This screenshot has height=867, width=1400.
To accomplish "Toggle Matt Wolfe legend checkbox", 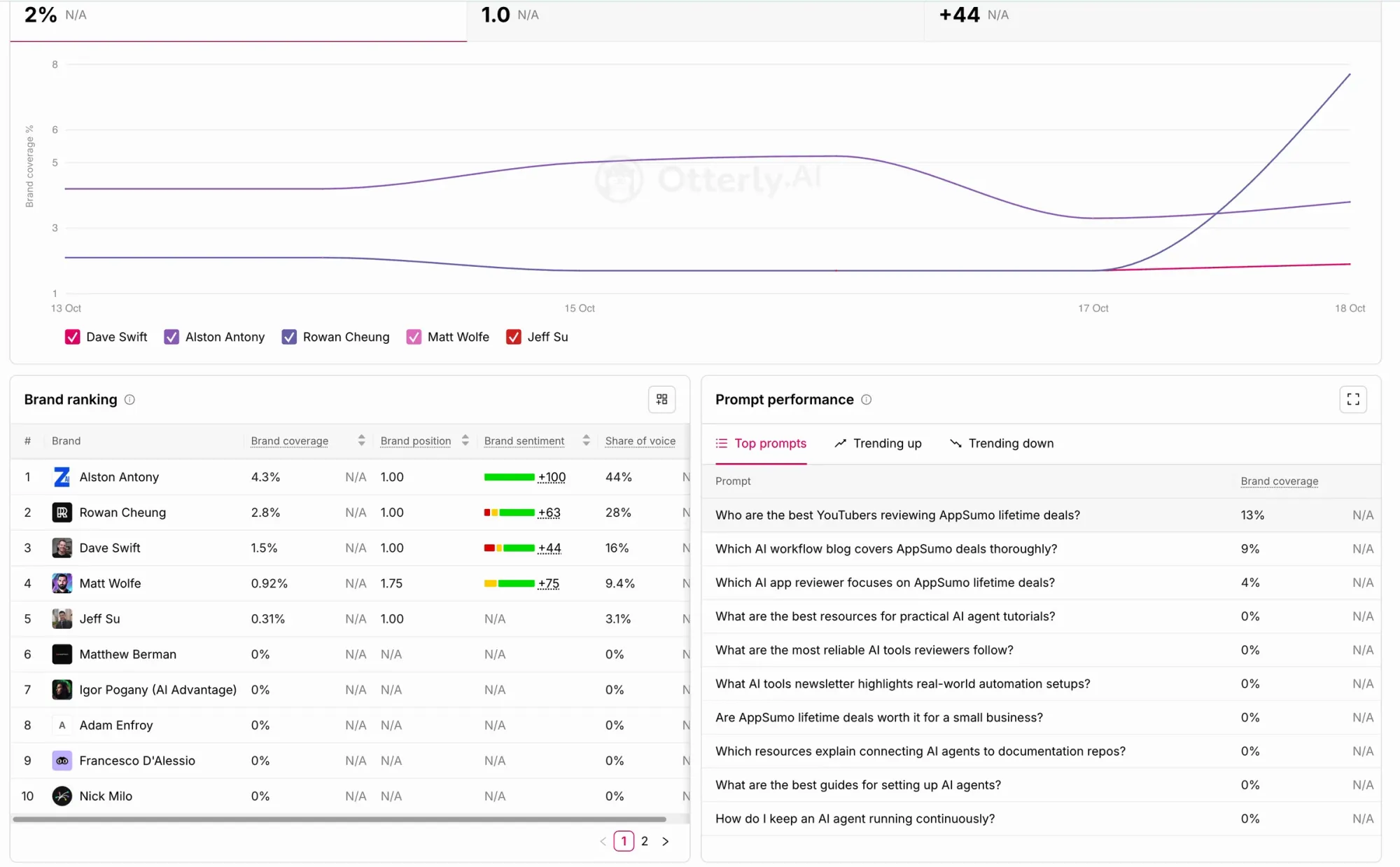I will coord(414,337).
